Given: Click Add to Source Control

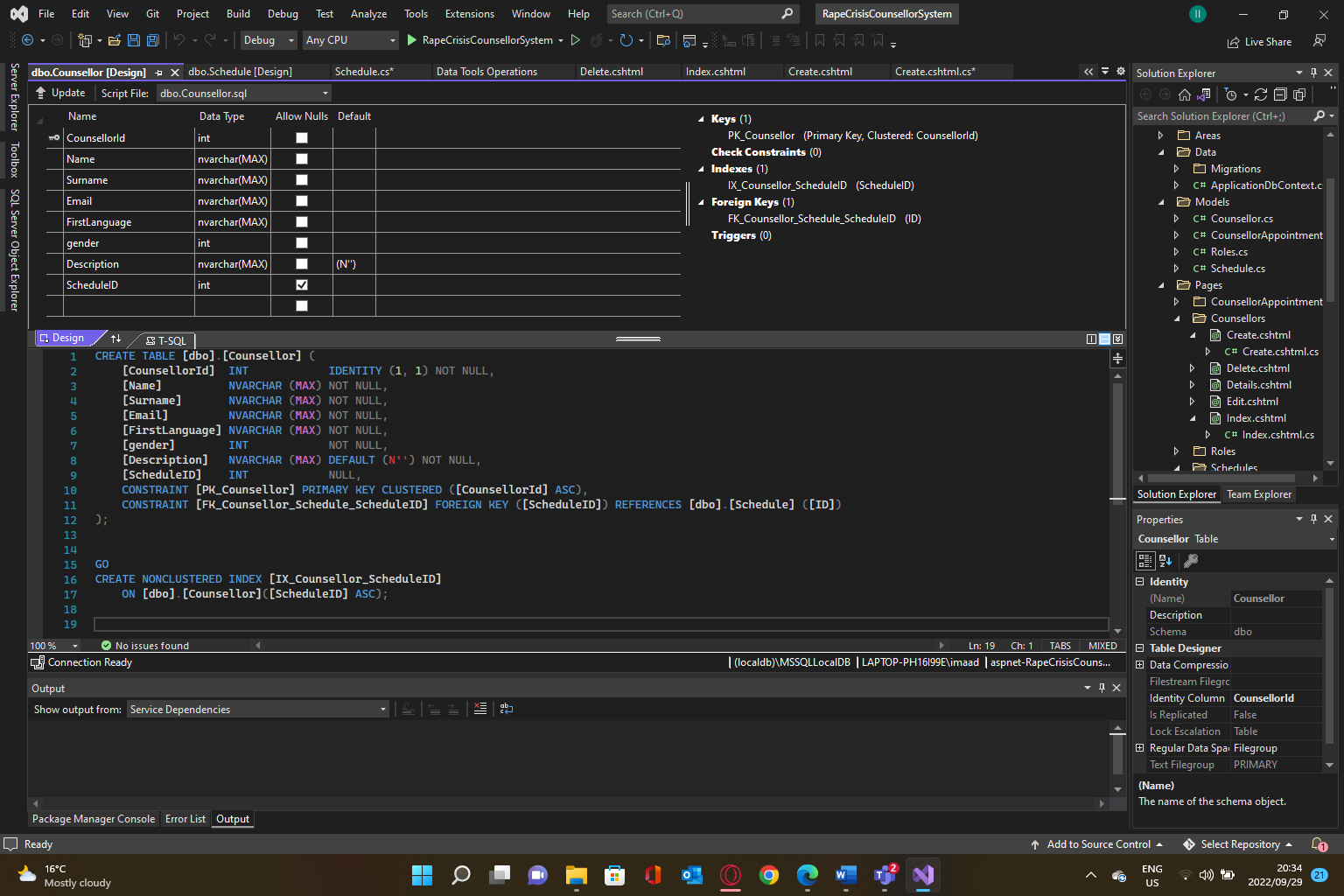Looking at the screenshot, I should pyautogui.click(x=1098, y=844).
